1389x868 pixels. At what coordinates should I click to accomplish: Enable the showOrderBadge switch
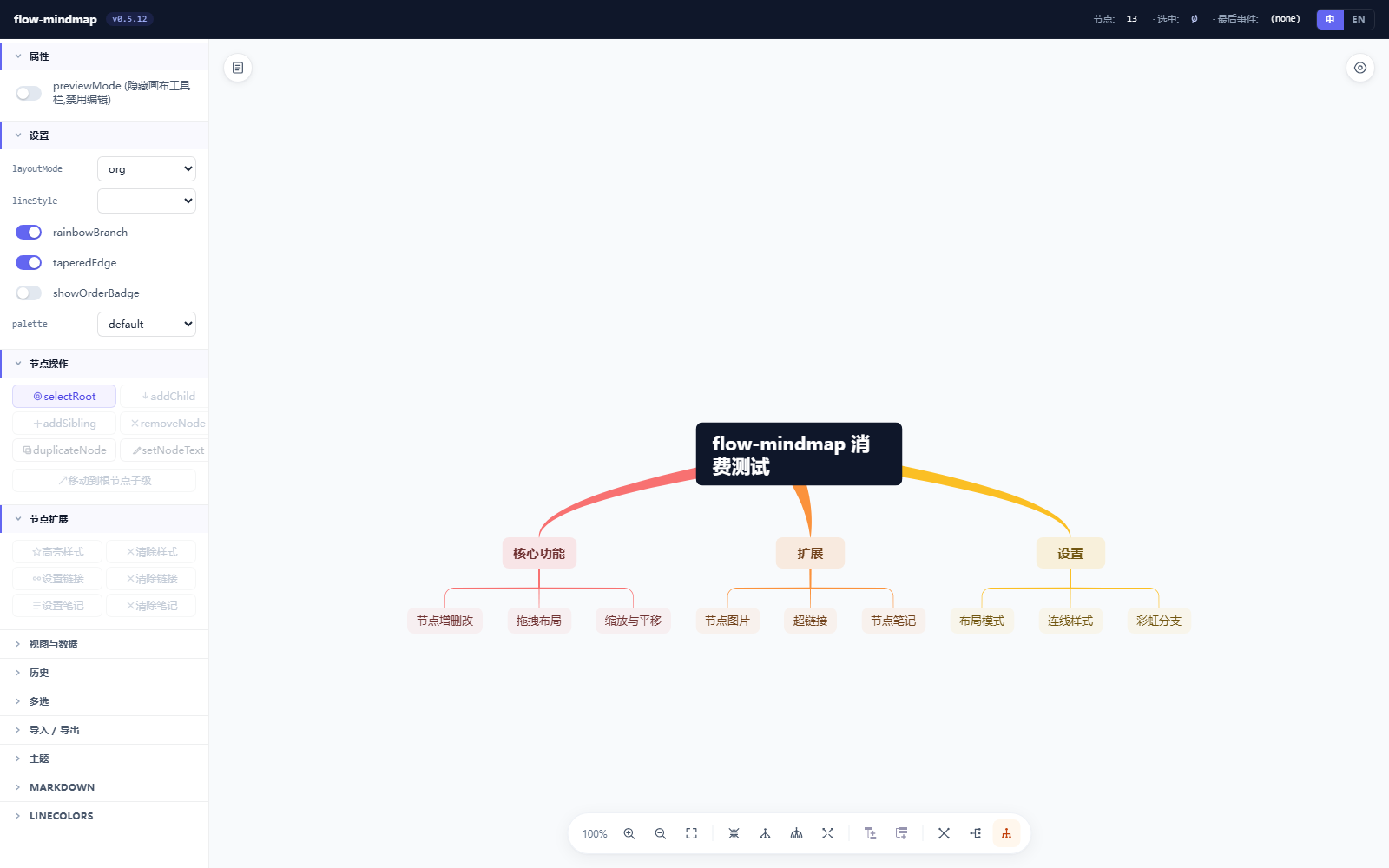29,293
